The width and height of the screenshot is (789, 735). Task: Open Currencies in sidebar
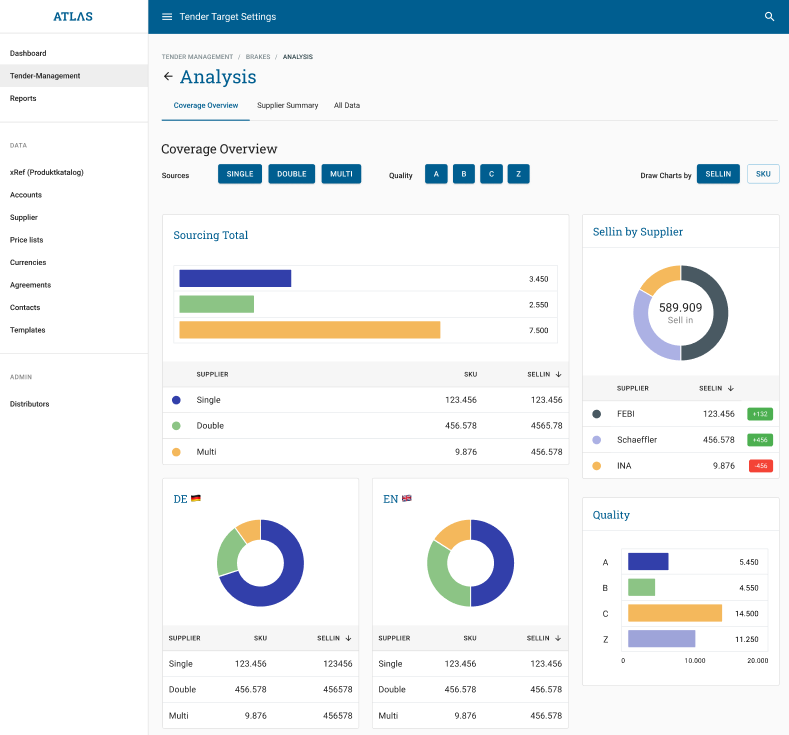[x=28, y=263]
